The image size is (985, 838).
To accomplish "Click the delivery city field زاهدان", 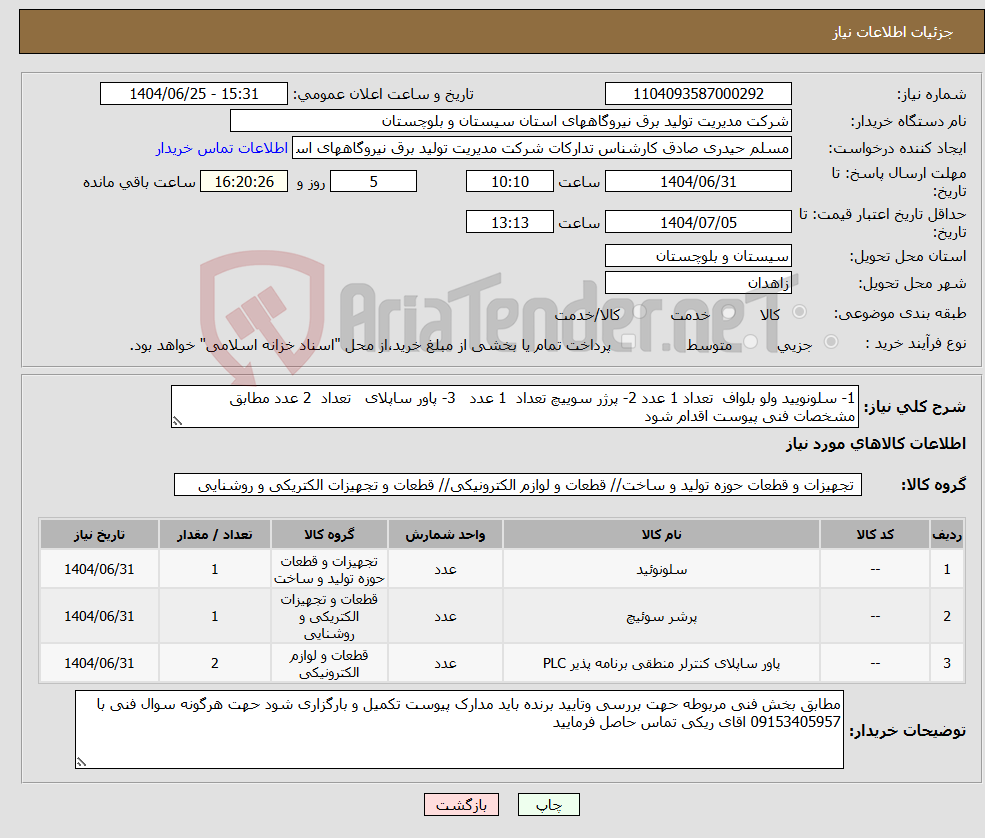I will click(697, 282).
